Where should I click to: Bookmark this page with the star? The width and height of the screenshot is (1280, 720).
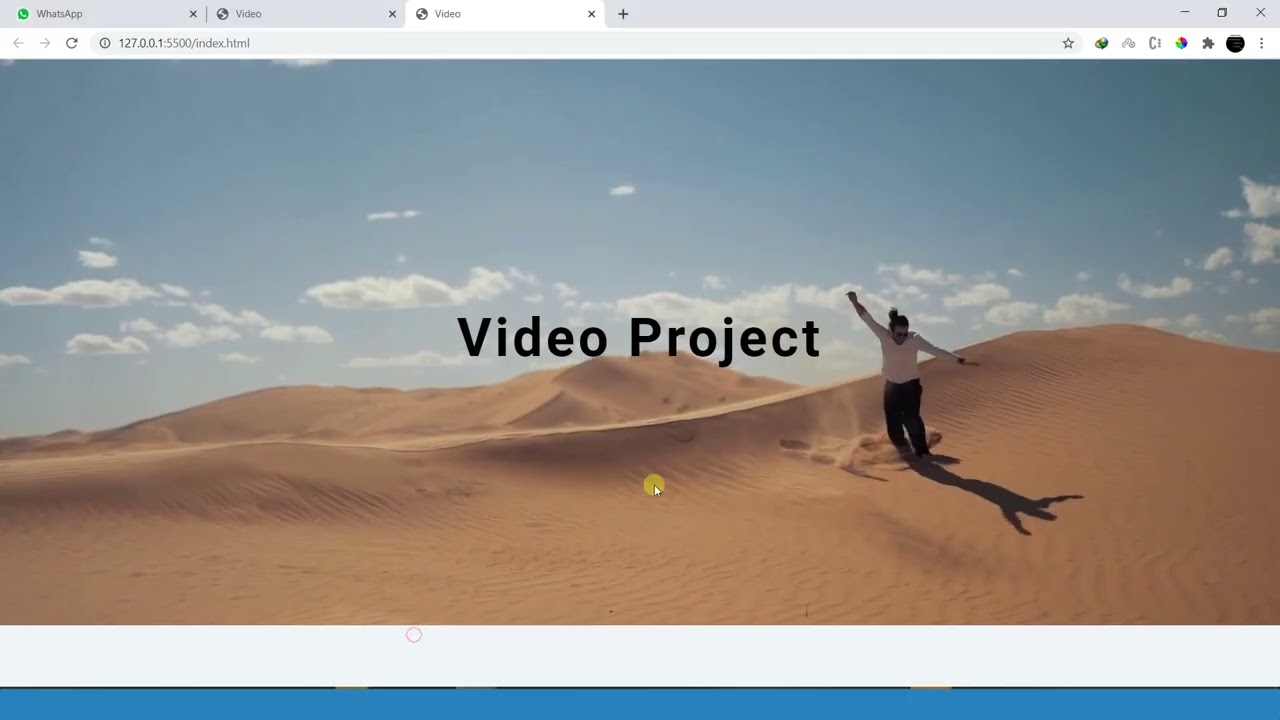click(x=1068, y=43)
